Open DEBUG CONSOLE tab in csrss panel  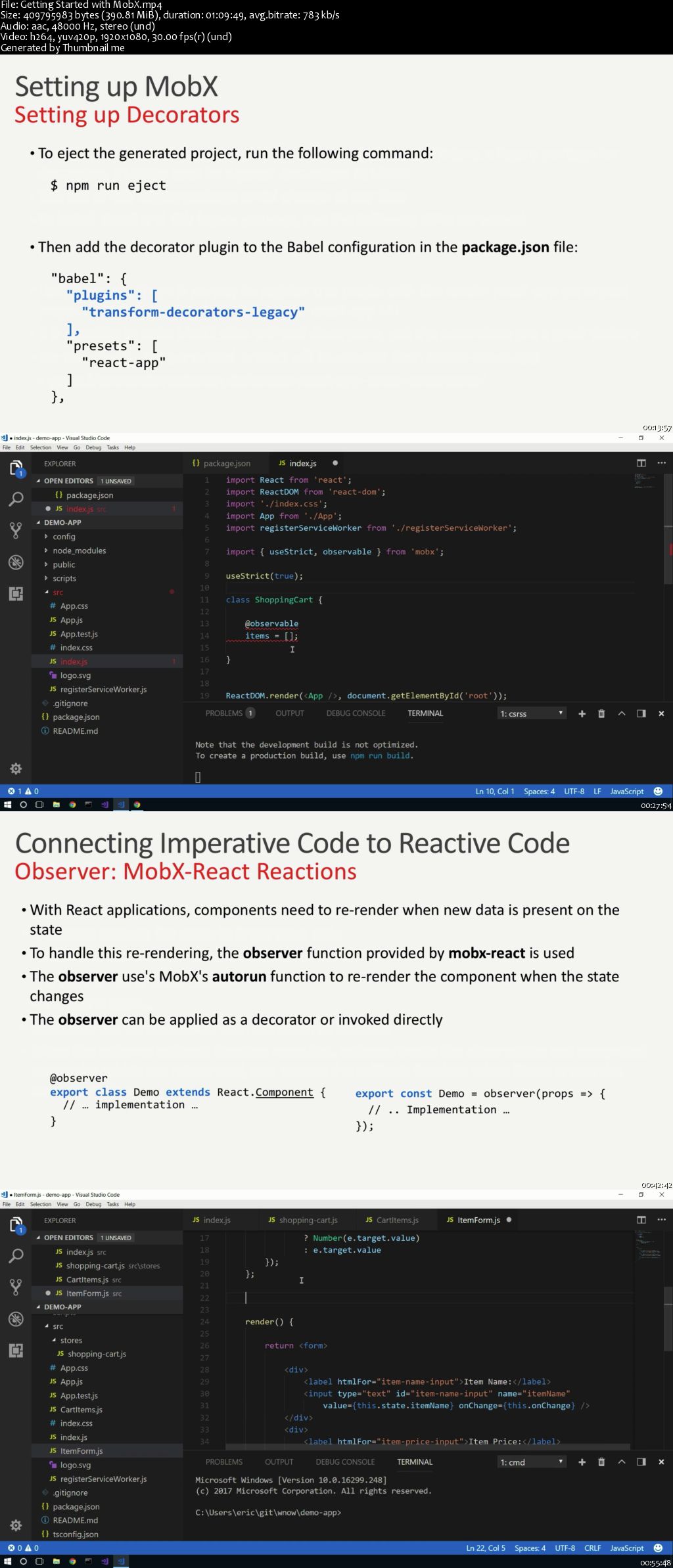[356, 713]
